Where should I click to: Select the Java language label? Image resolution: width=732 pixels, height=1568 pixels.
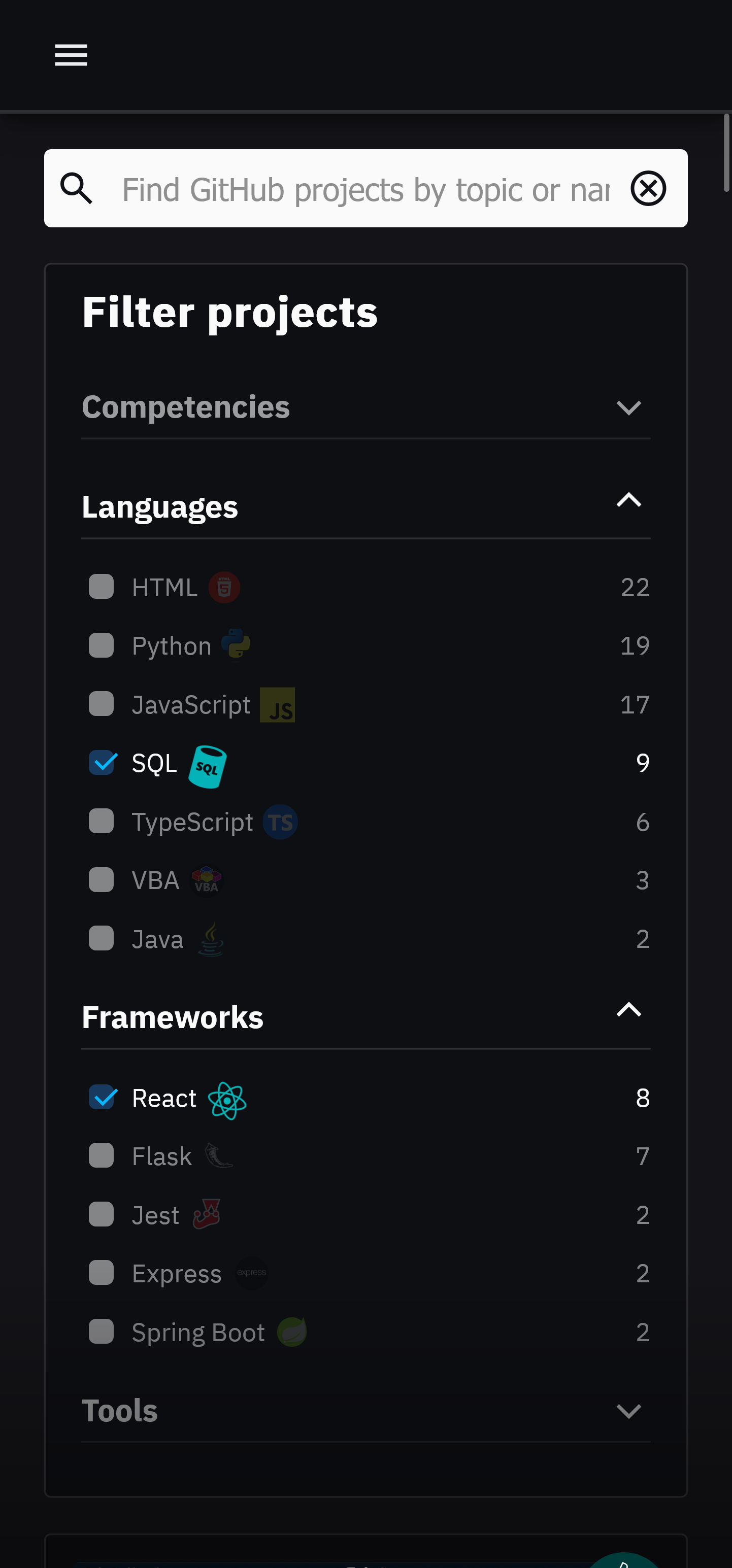[x=158, y=939]
